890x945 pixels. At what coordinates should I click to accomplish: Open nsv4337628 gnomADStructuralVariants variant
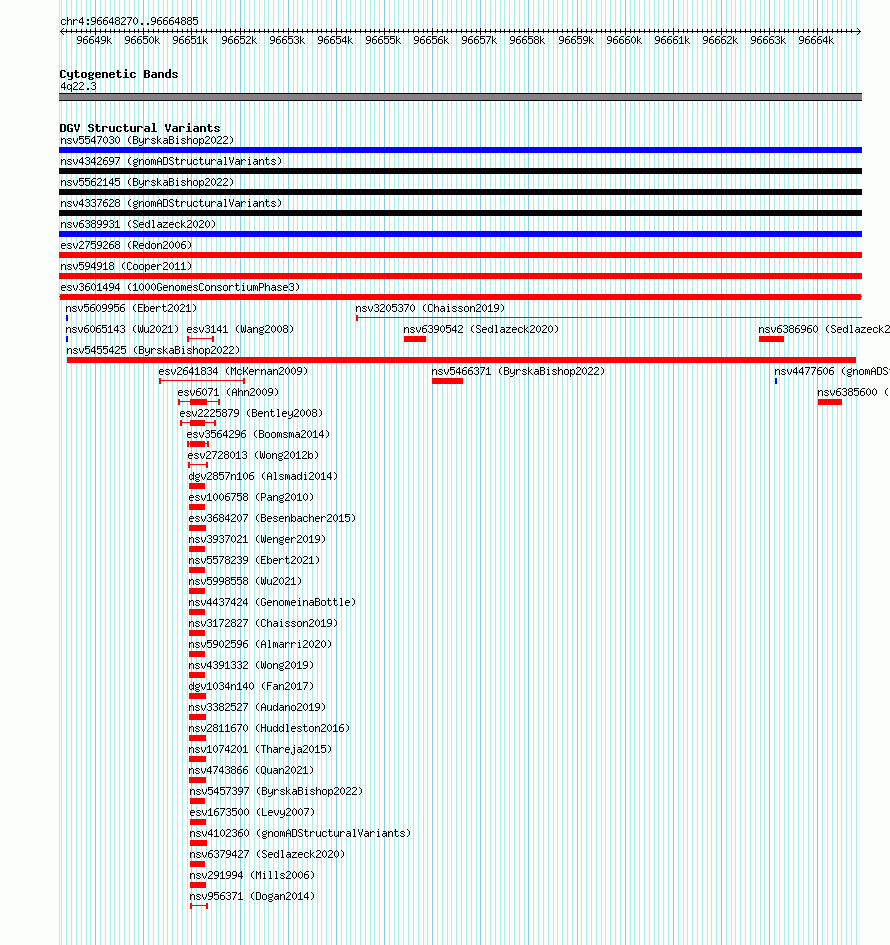coord(171,204)
